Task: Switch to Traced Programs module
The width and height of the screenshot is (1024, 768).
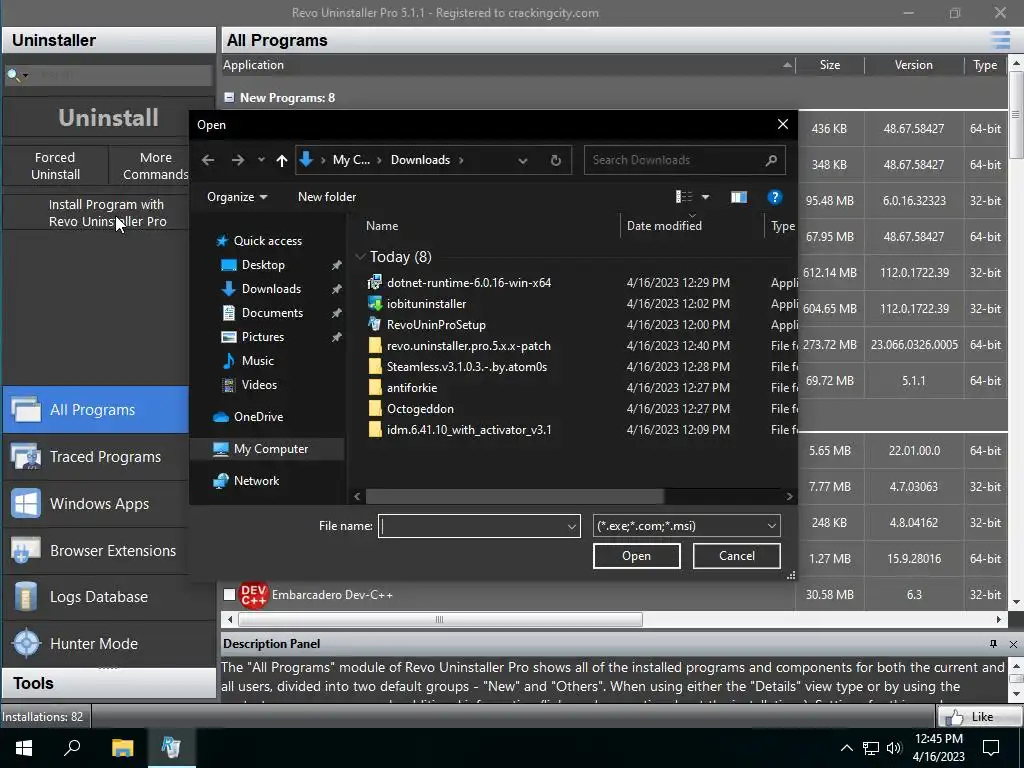Action: (95, 456)
